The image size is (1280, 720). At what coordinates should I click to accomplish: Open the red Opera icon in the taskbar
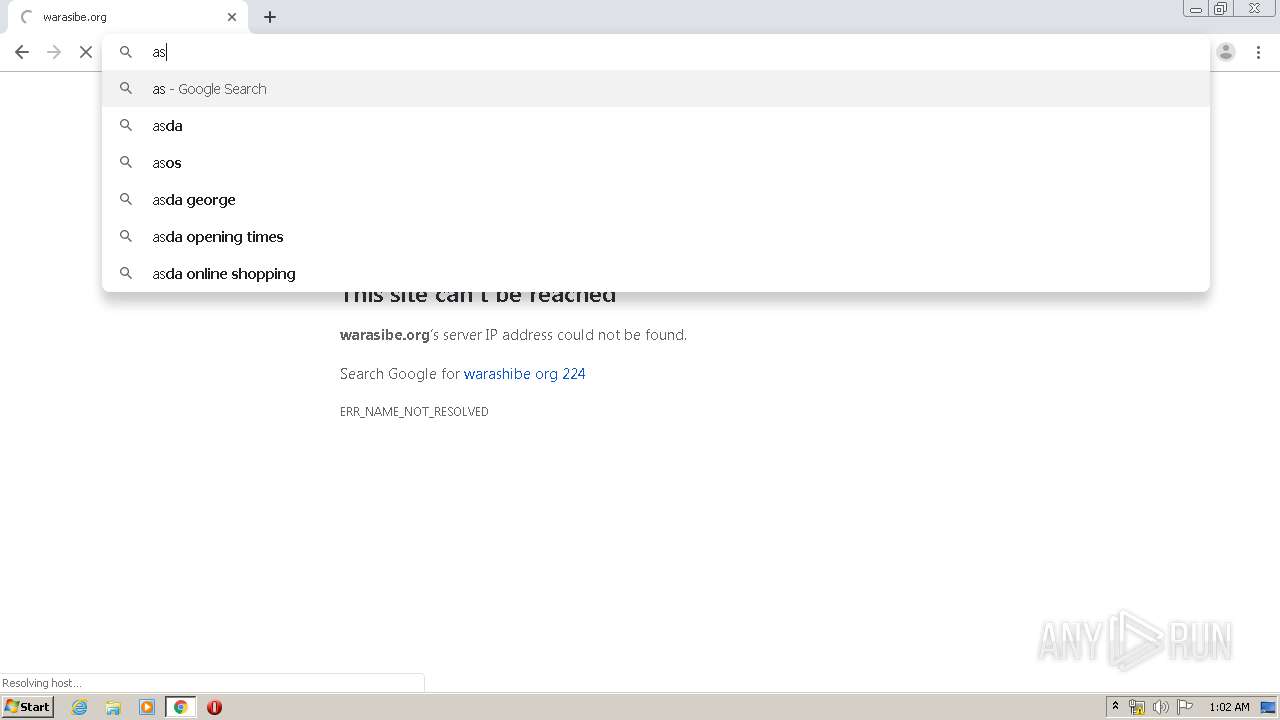(x=214, y=707)
